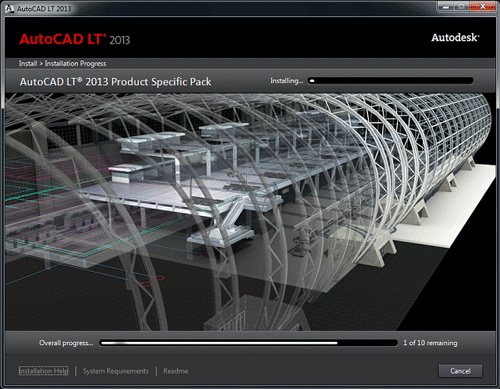
Task: Click the AutoCAD title bar icon
Action: 9,8
